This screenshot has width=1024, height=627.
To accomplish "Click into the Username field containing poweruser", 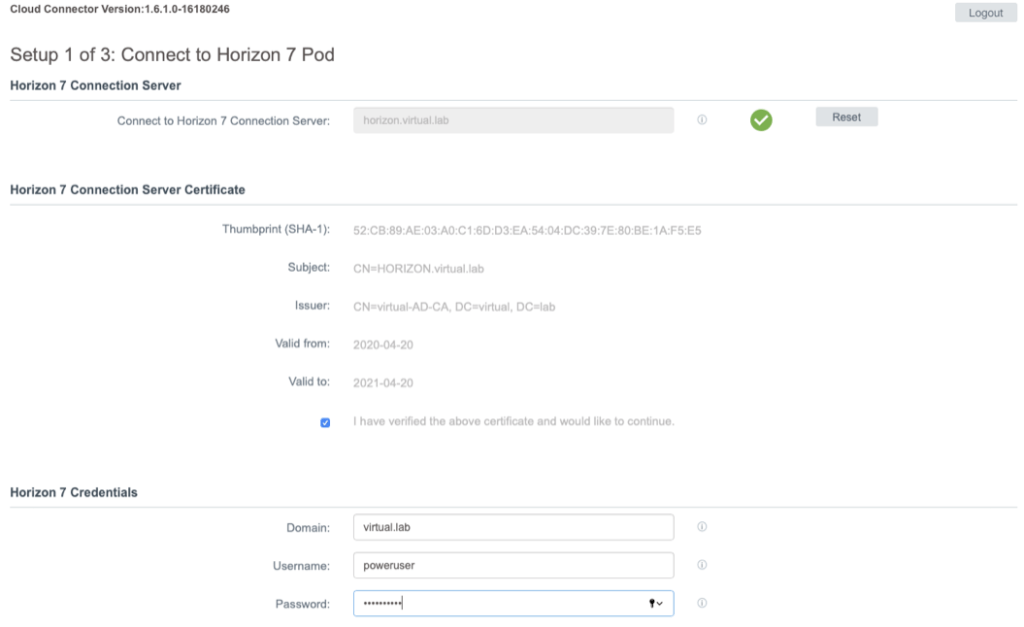I will coord(513,565).
